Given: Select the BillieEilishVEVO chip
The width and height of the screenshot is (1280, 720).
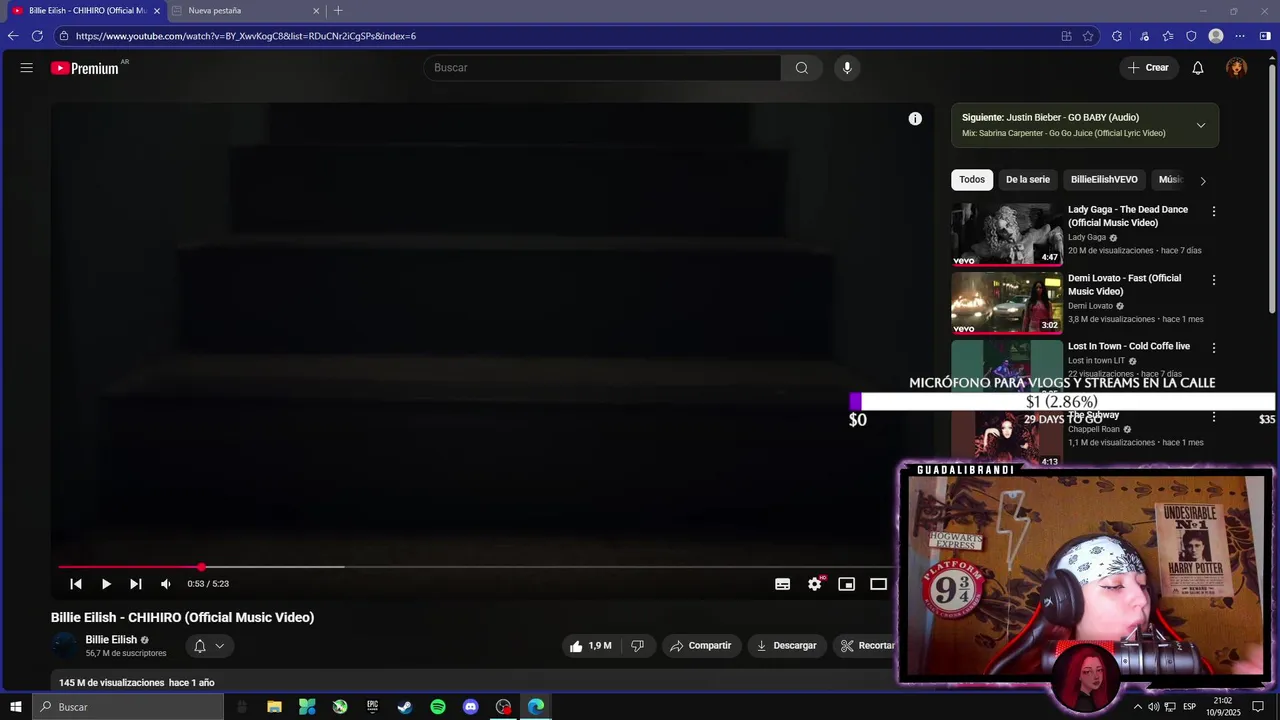Looking at the screenshot, I should click(1104, 180).
